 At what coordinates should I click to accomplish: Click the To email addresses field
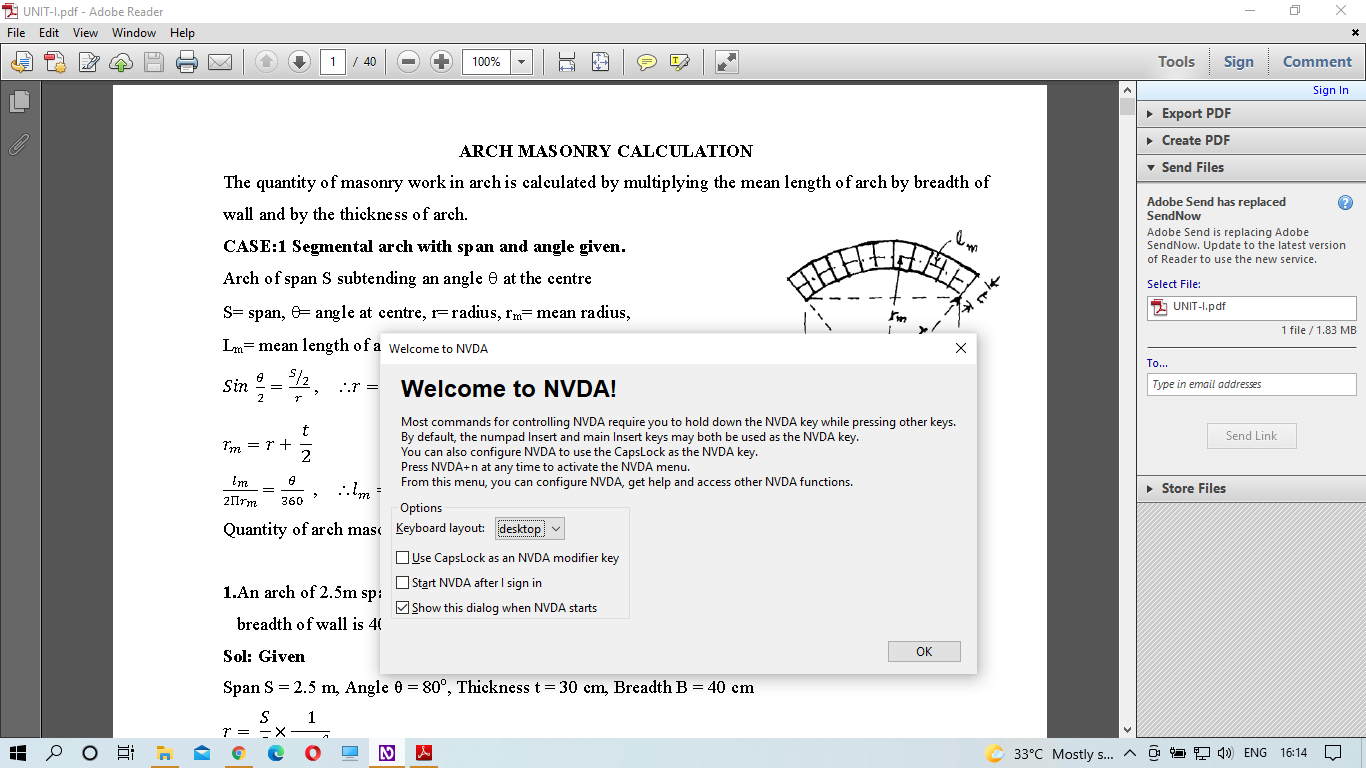[x=1251, y=384]
